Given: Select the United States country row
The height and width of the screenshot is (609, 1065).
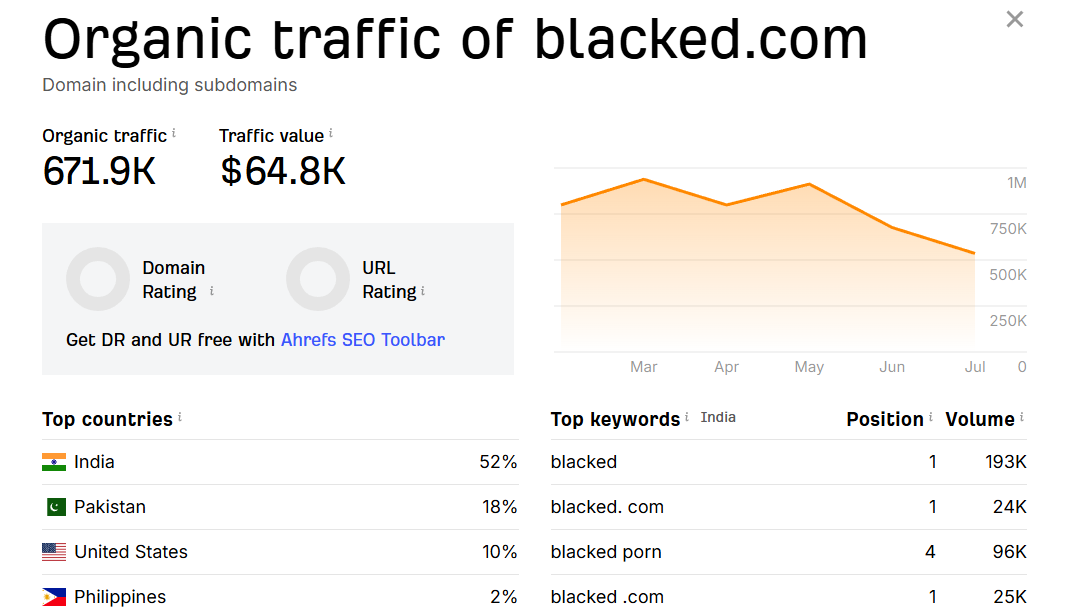Looking at the screenshot, I should pyautogui.click(x=280, y=551).
